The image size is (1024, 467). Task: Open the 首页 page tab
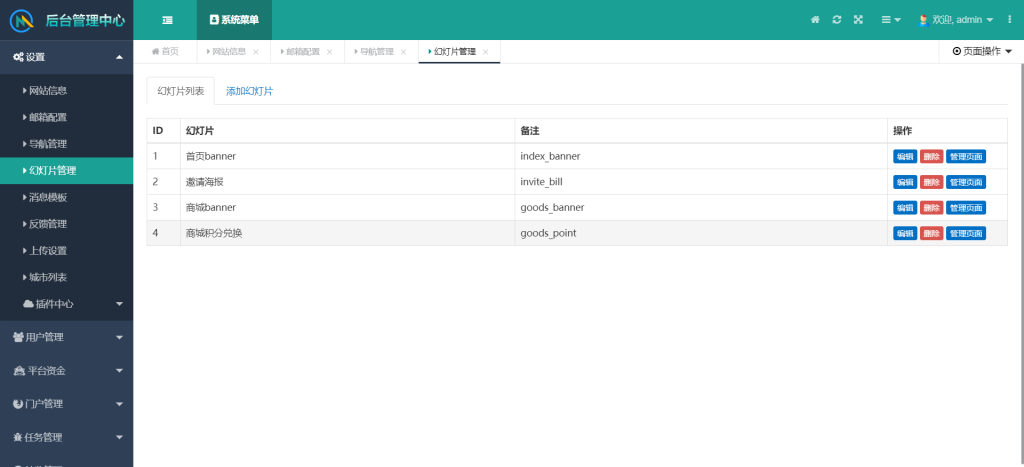pyautogui.click(x=165, y=52)
